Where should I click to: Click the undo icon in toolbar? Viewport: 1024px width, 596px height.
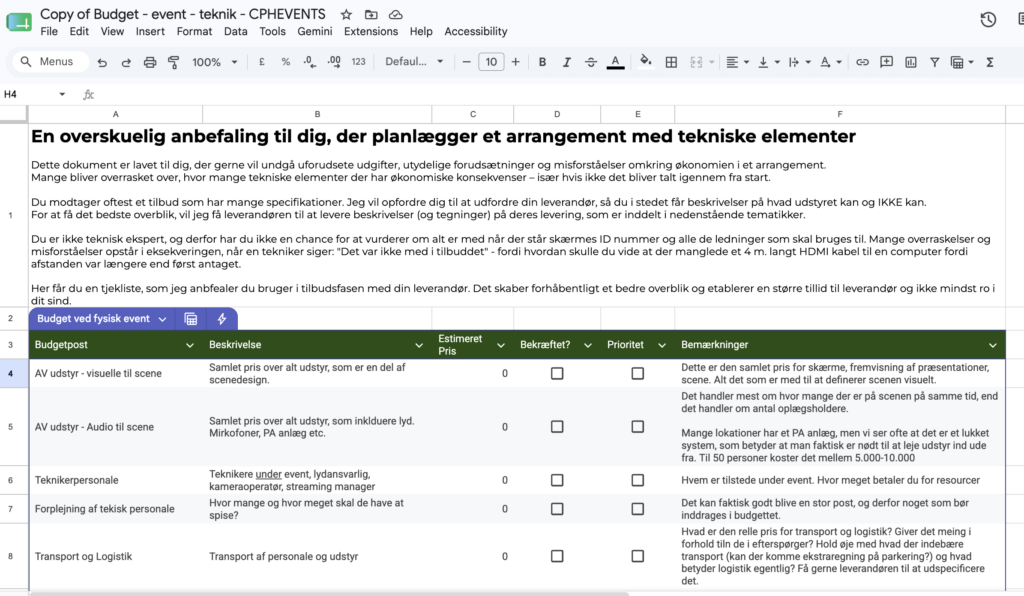click(x=102, y=62)
